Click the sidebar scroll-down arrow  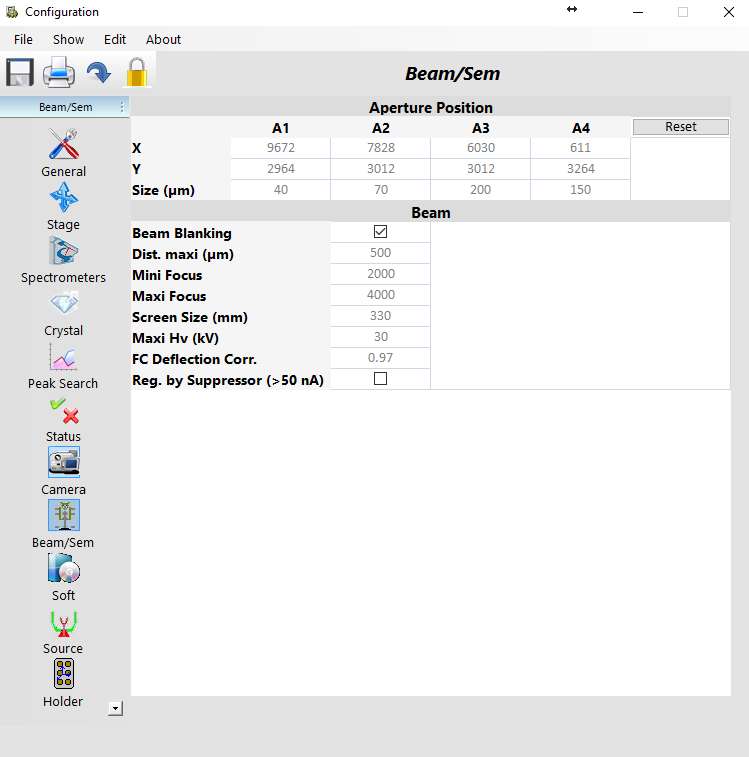115,708
